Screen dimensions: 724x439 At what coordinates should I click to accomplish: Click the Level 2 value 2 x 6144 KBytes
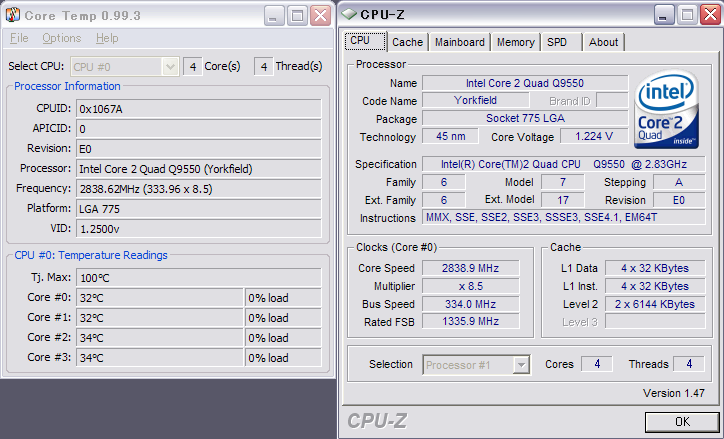pyautogui.click(x=655, y=304)
